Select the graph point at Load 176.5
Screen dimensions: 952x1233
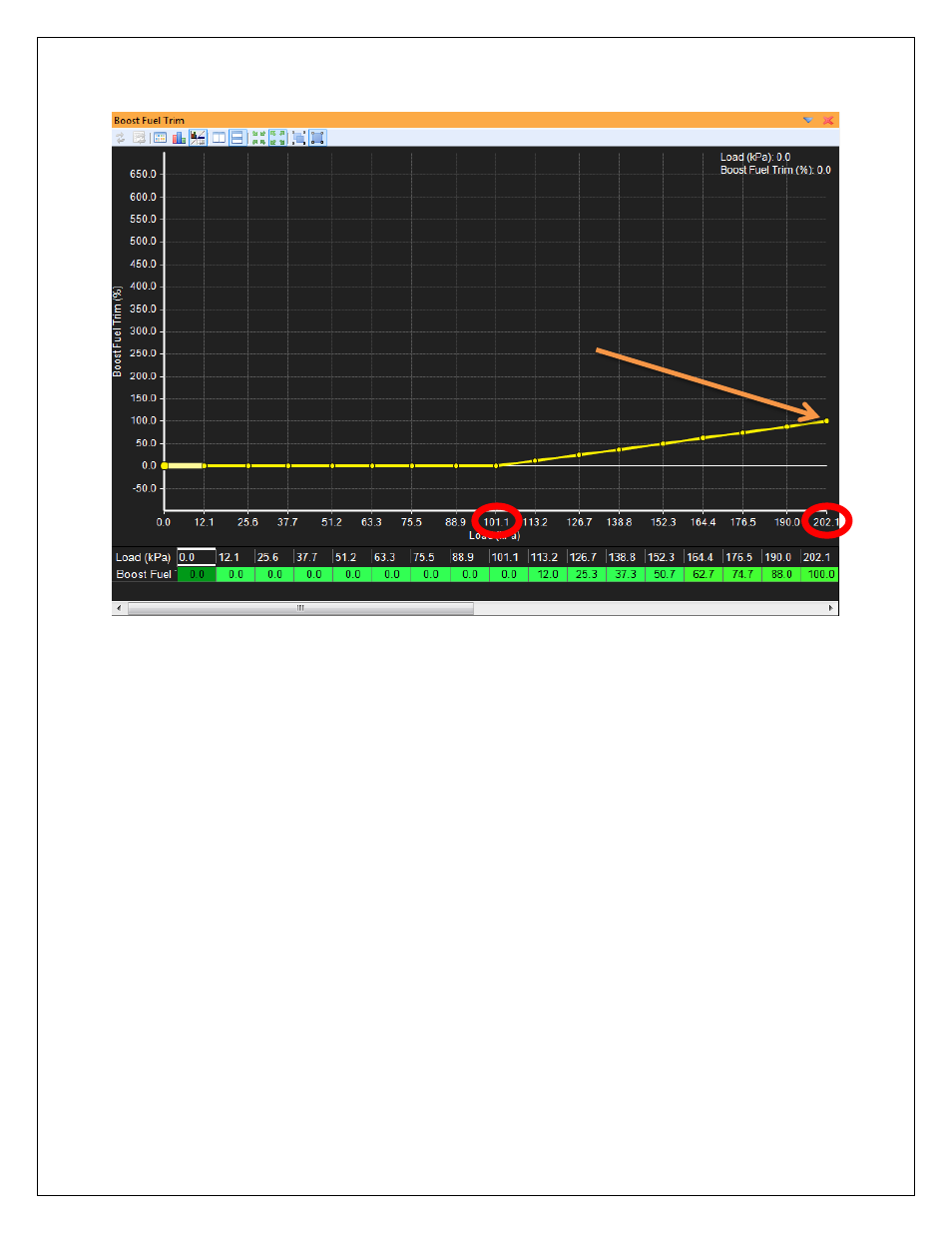[742, 432]
